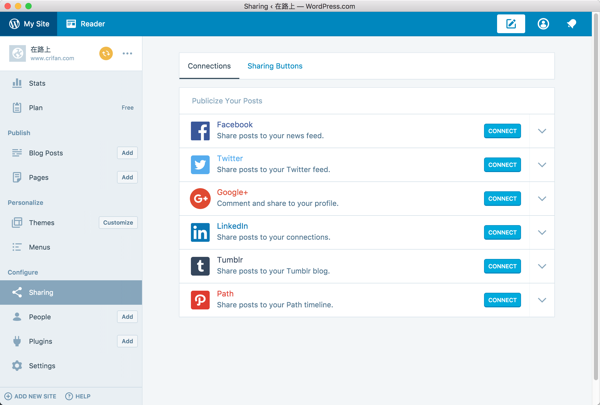This screenshot has width=600, height=405.
Task: Add a new blog post
Action: 127,153
